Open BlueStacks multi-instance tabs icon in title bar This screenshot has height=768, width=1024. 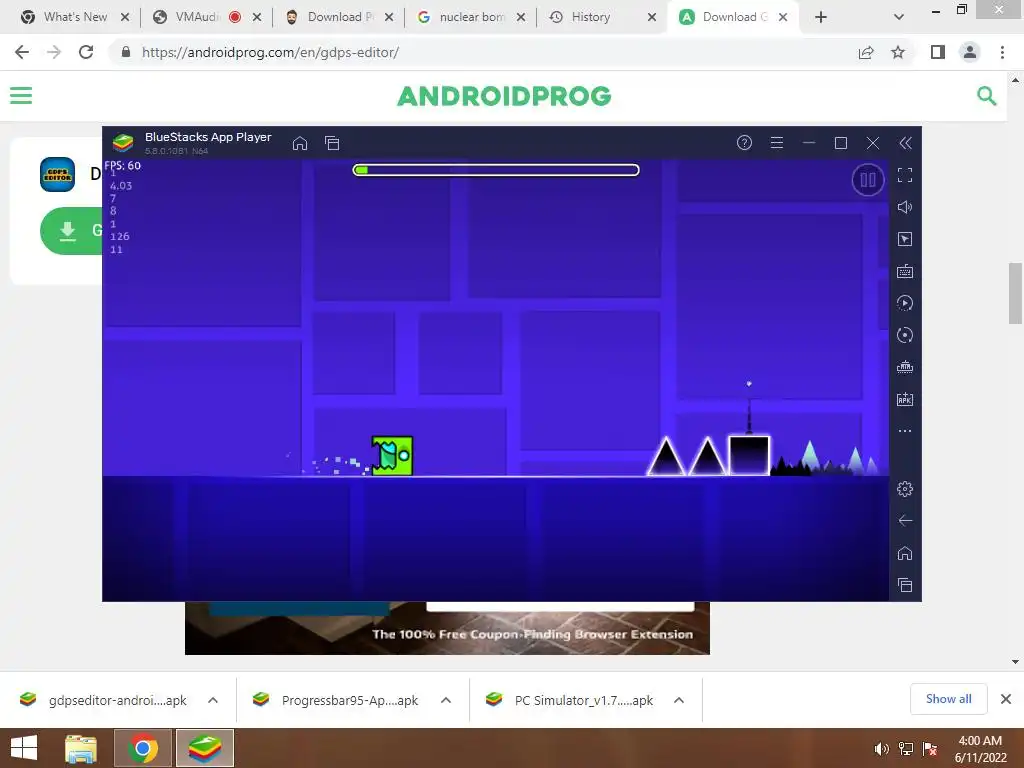point(332,143)
